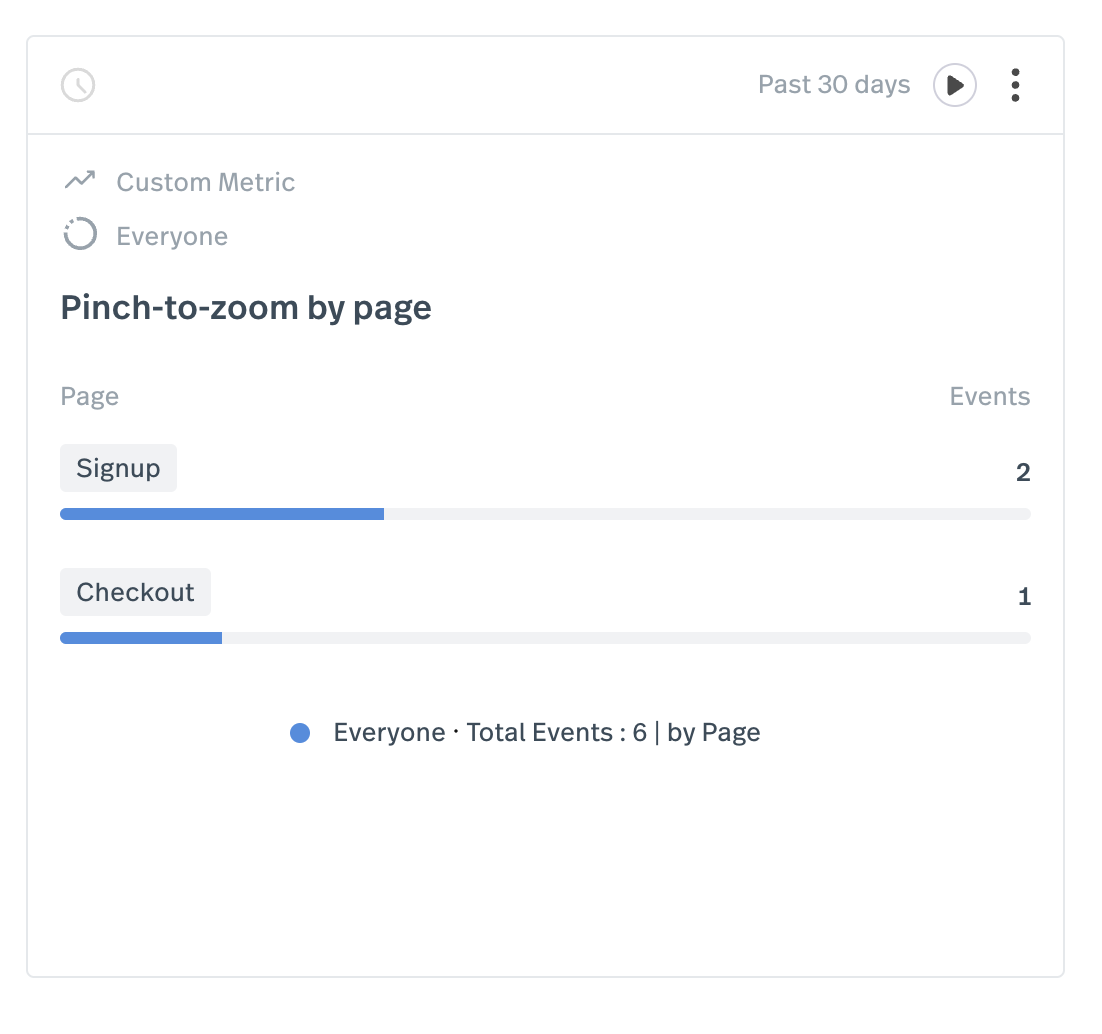This screenshot has height=1034, width=1102.
Task: Click the Everyone segment circle icon
Action: tap(79, 235)
